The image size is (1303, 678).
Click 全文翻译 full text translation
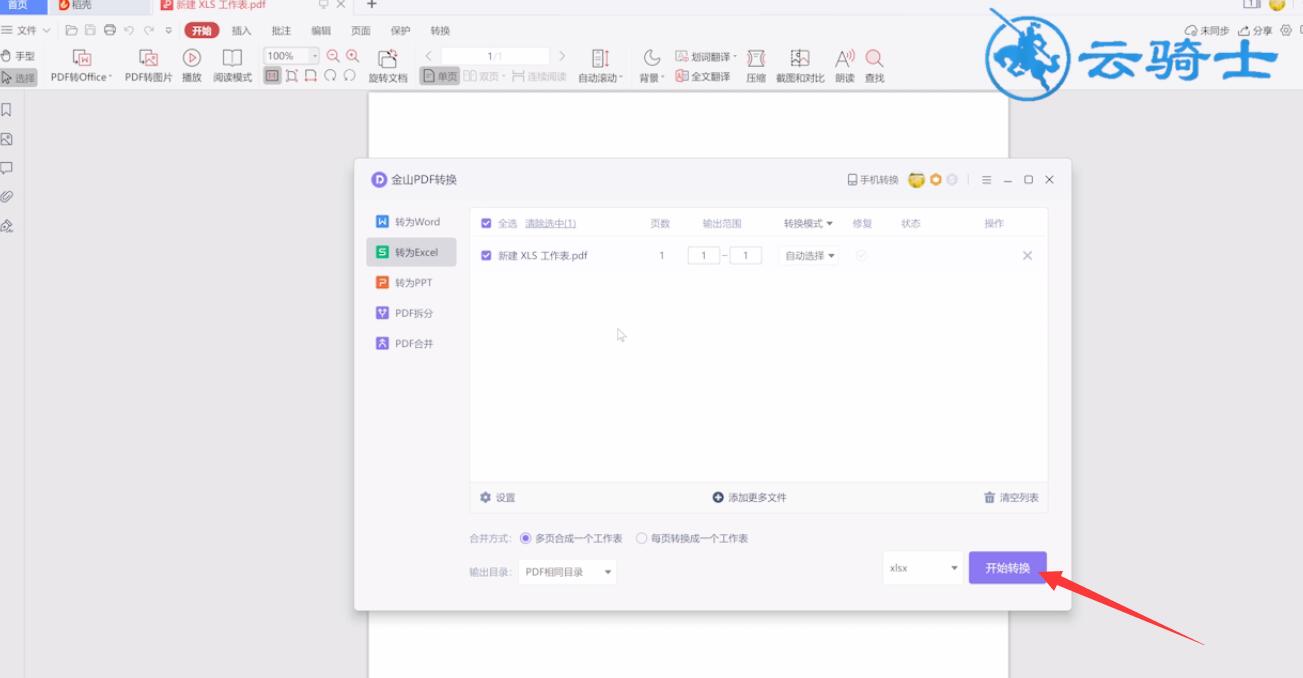tap(703, 76)
